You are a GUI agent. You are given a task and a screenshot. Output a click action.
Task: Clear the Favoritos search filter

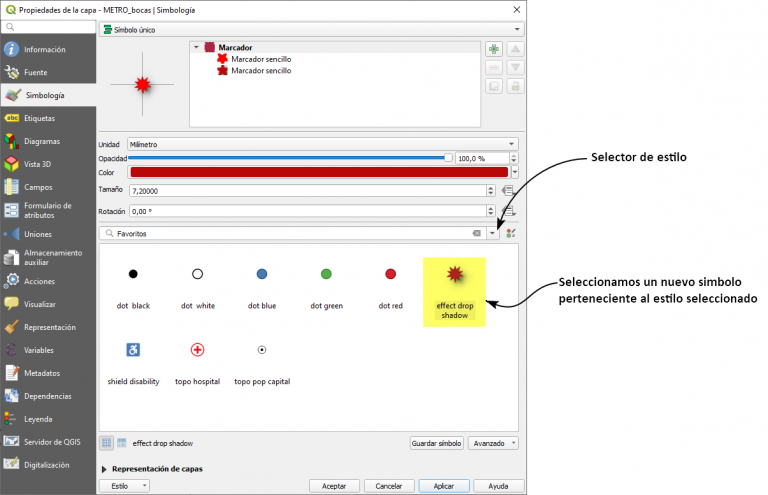477,233
